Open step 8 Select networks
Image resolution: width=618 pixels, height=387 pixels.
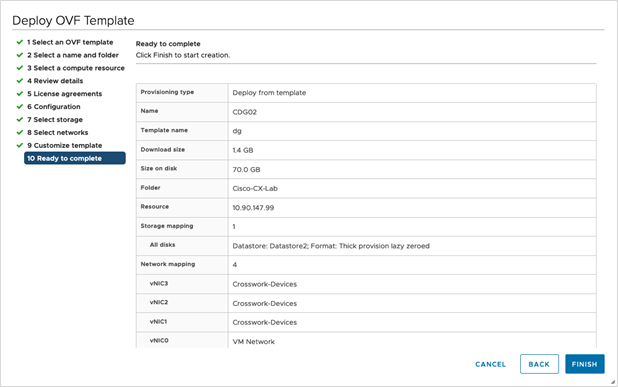[58, 132]
